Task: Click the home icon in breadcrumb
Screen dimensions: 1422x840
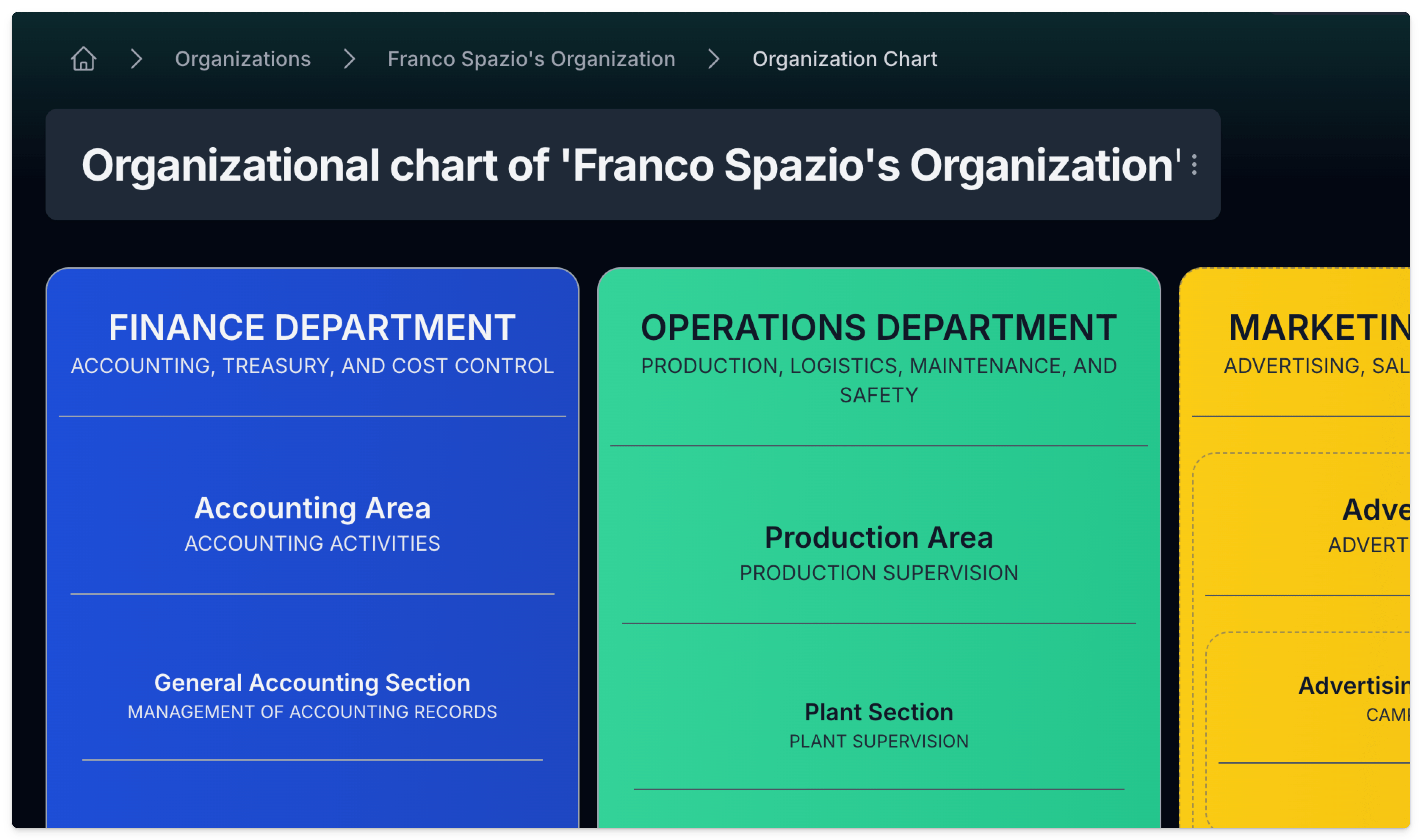Action: tap(83, 59)
